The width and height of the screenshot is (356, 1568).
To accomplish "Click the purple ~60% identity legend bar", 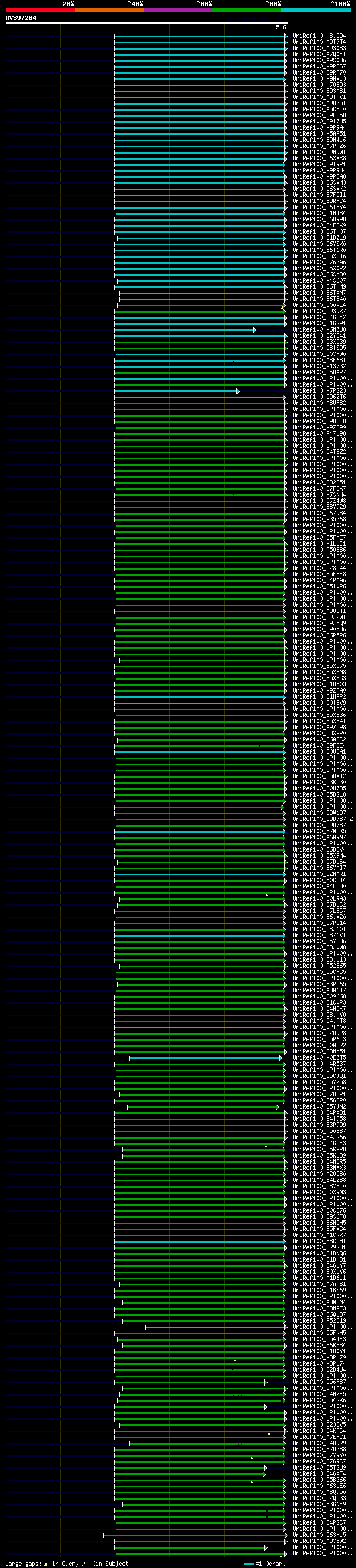I will [179, 10].
